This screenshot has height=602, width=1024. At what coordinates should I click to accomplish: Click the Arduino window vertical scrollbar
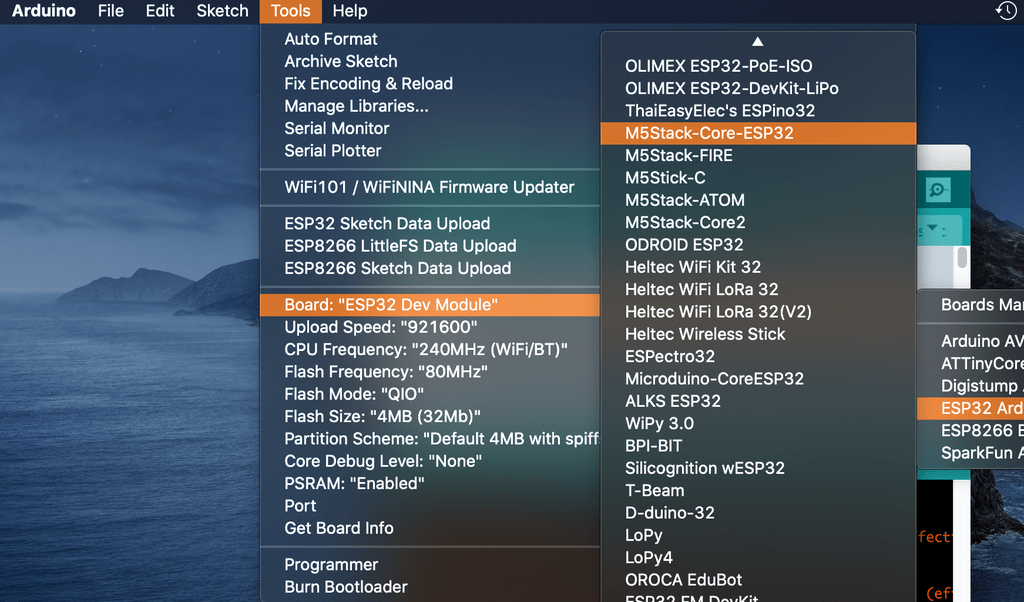pos(962,257)
